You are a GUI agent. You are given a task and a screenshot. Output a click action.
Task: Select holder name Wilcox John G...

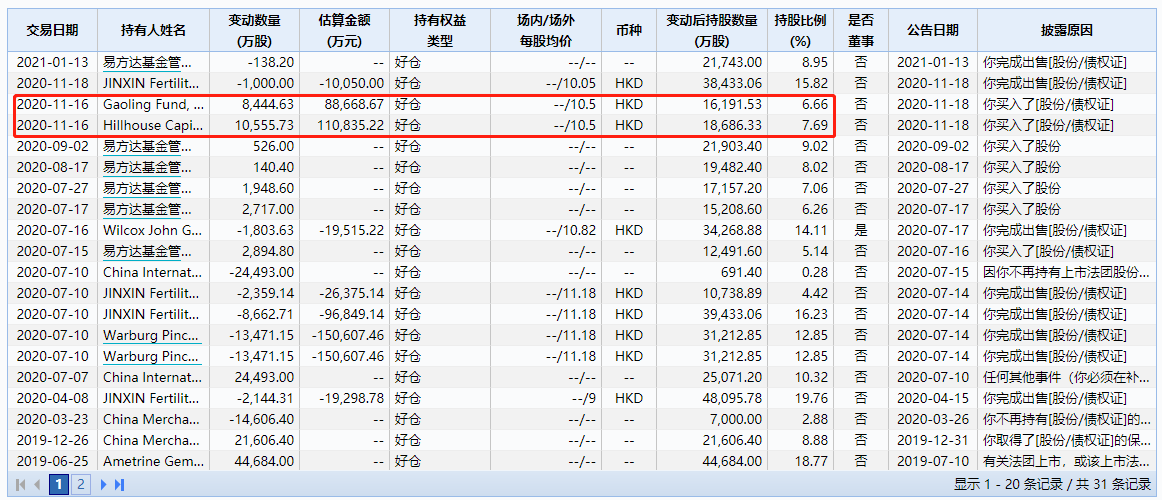point(152,230)
